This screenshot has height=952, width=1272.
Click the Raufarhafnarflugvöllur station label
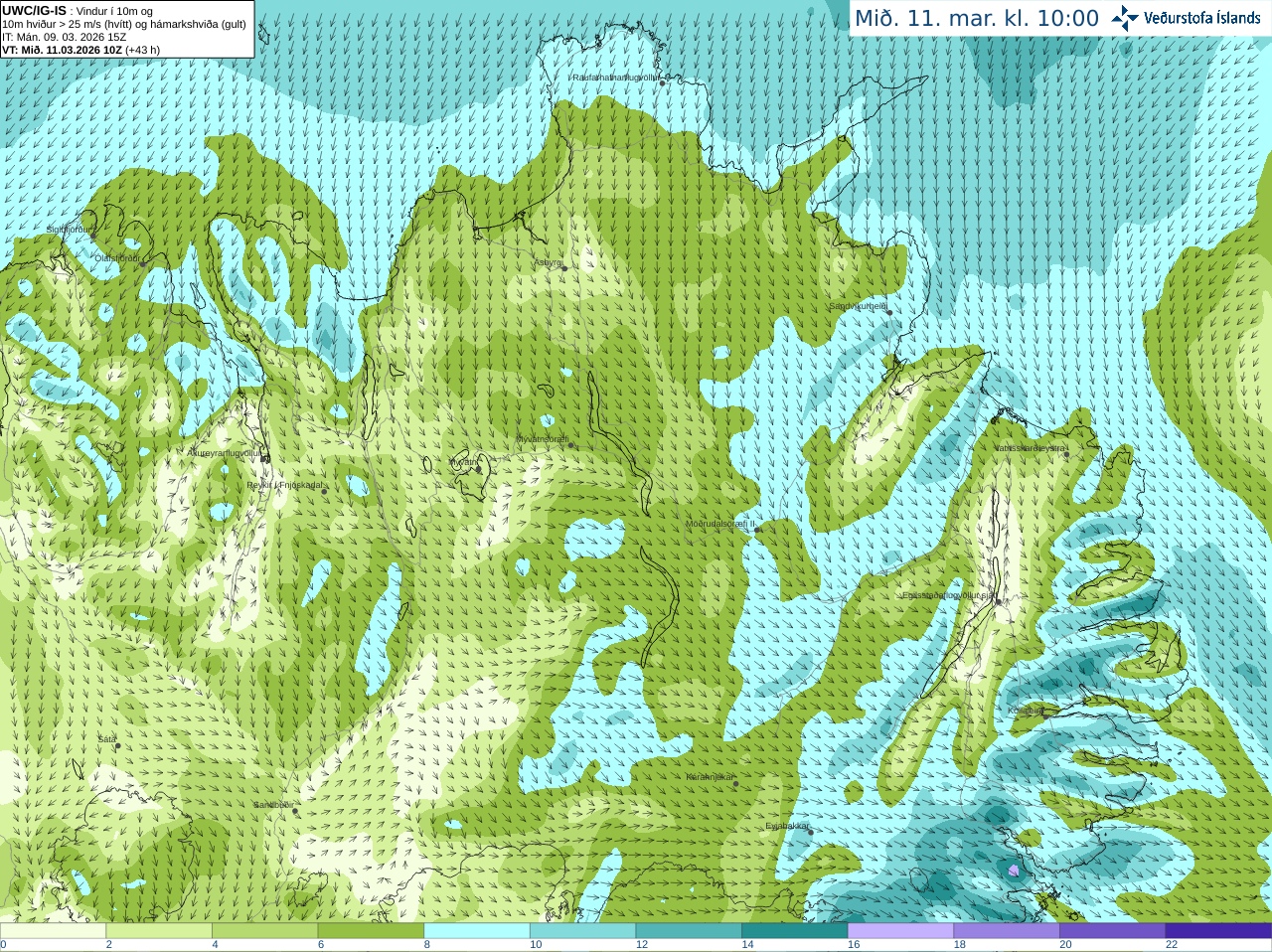(x=615, y=77)
